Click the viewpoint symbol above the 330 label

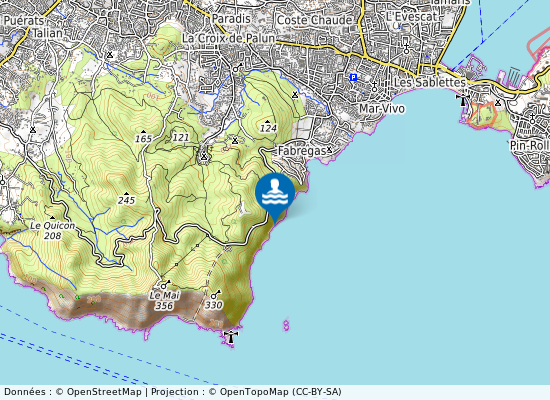pos(216,294)
